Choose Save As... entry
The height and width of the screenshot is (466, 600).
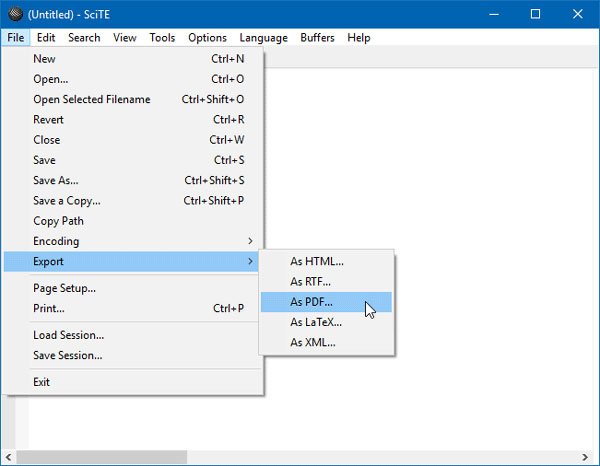coord(132,181)
